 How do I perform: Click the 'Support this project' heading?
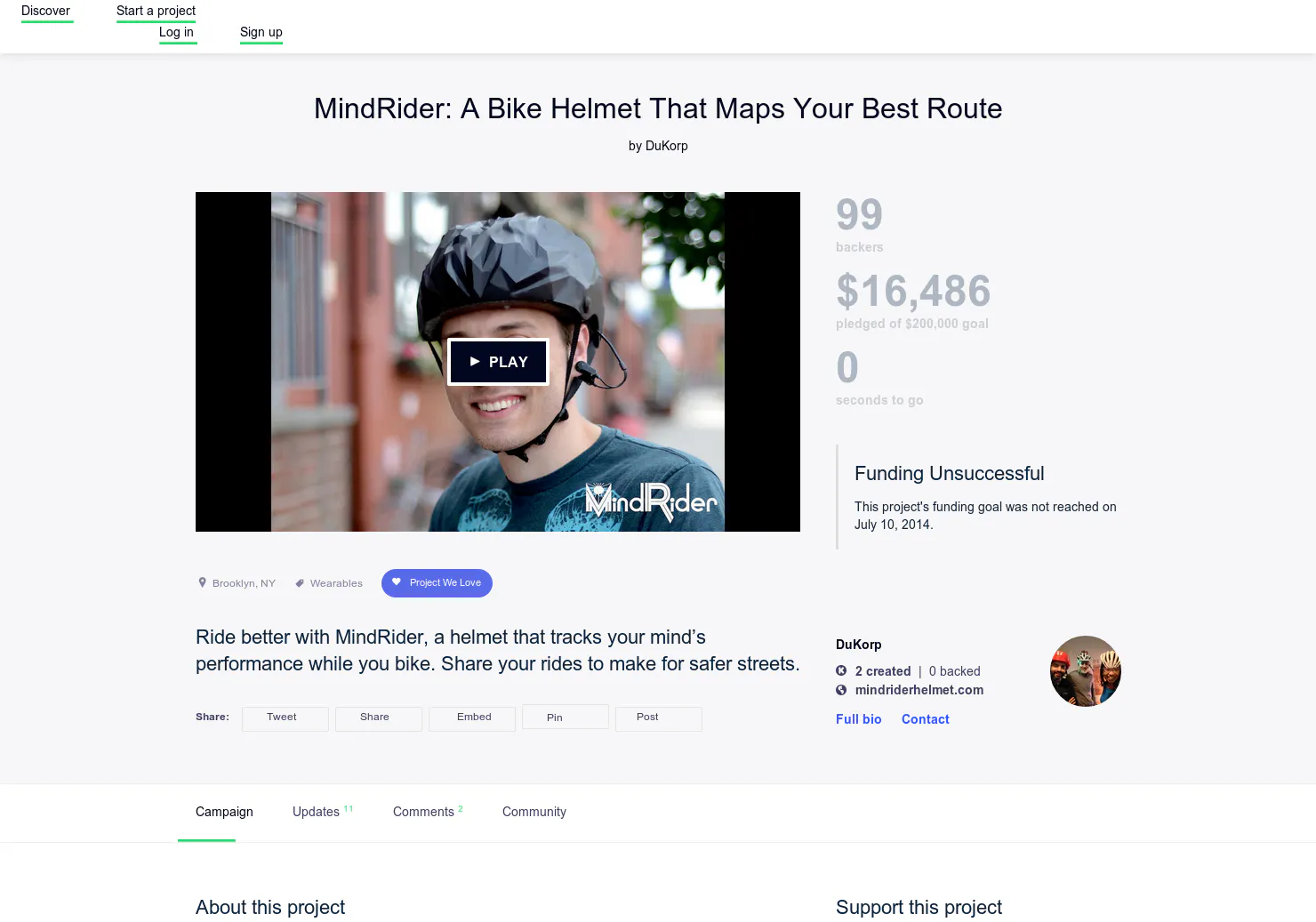tap(919, 908)
